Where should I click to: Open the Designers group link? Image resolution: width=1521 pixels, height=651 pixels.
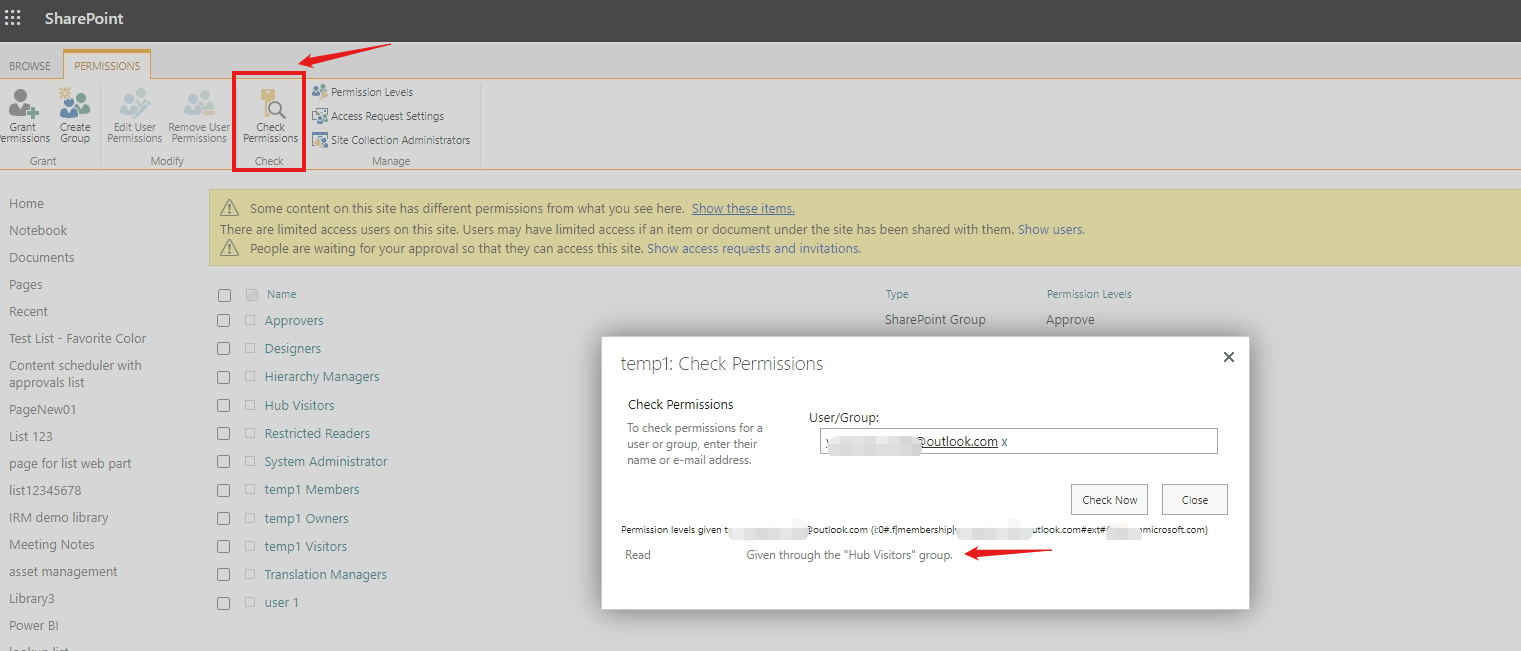(x=293, y=349)
